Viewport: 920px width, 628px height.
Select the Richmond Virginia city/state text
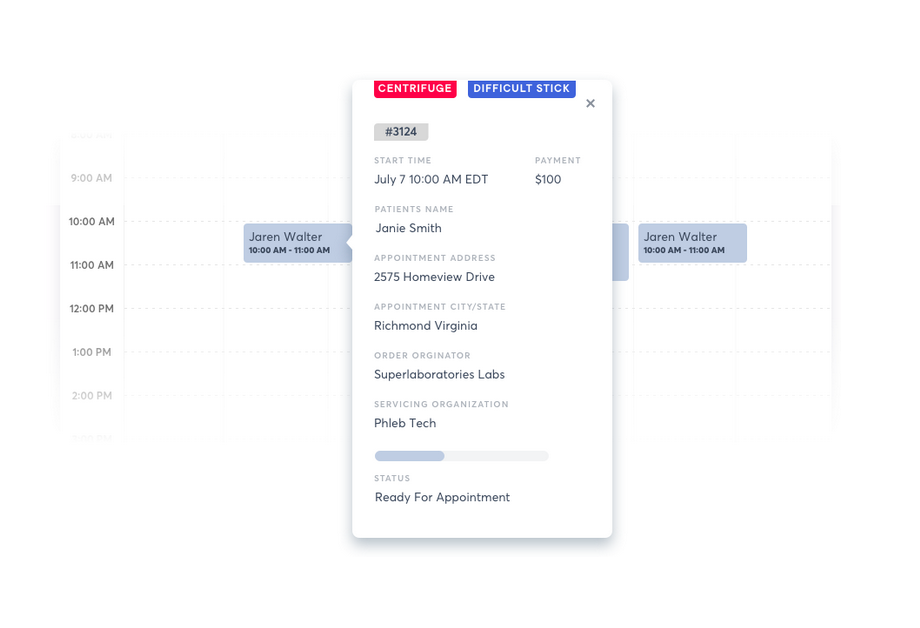[x=425, y=326]
